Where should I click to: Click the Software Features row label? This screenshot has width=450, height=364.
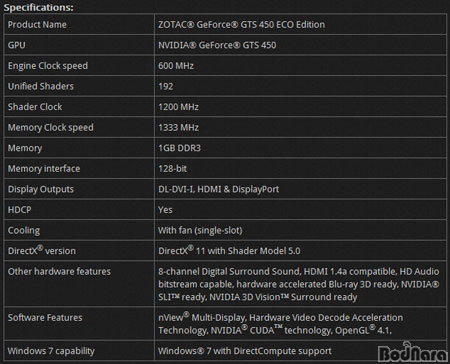click(45, 318)
